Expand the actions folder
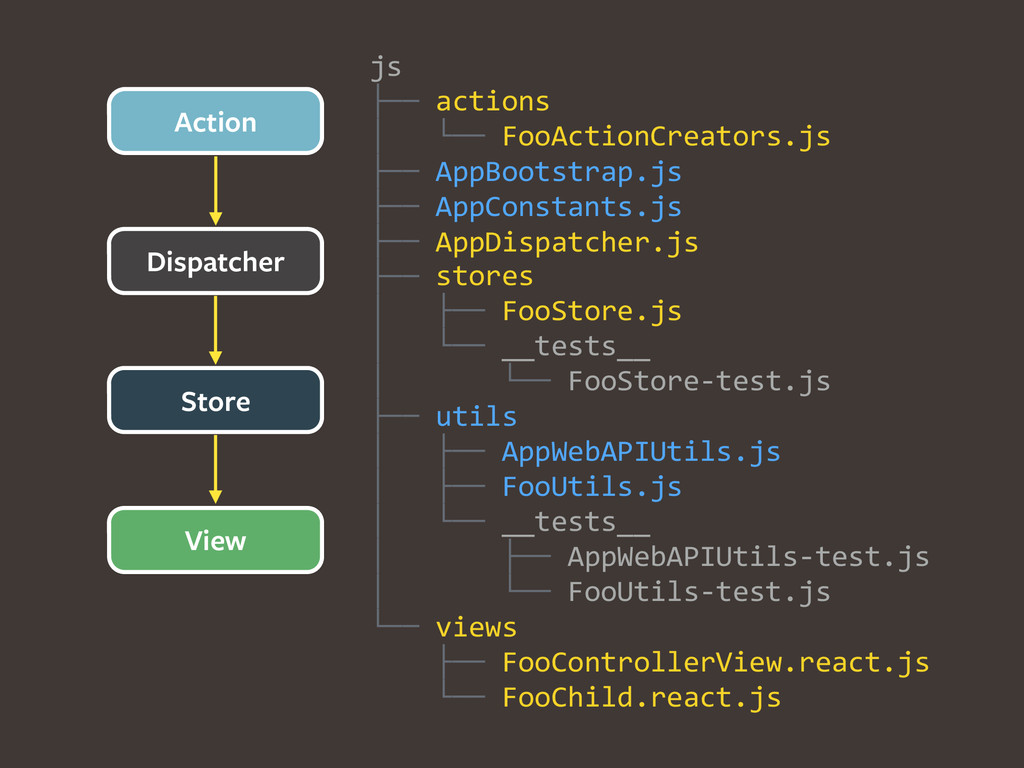This screenshot has height=768, width=1024. pyautogui.click(x=492, y=102)
